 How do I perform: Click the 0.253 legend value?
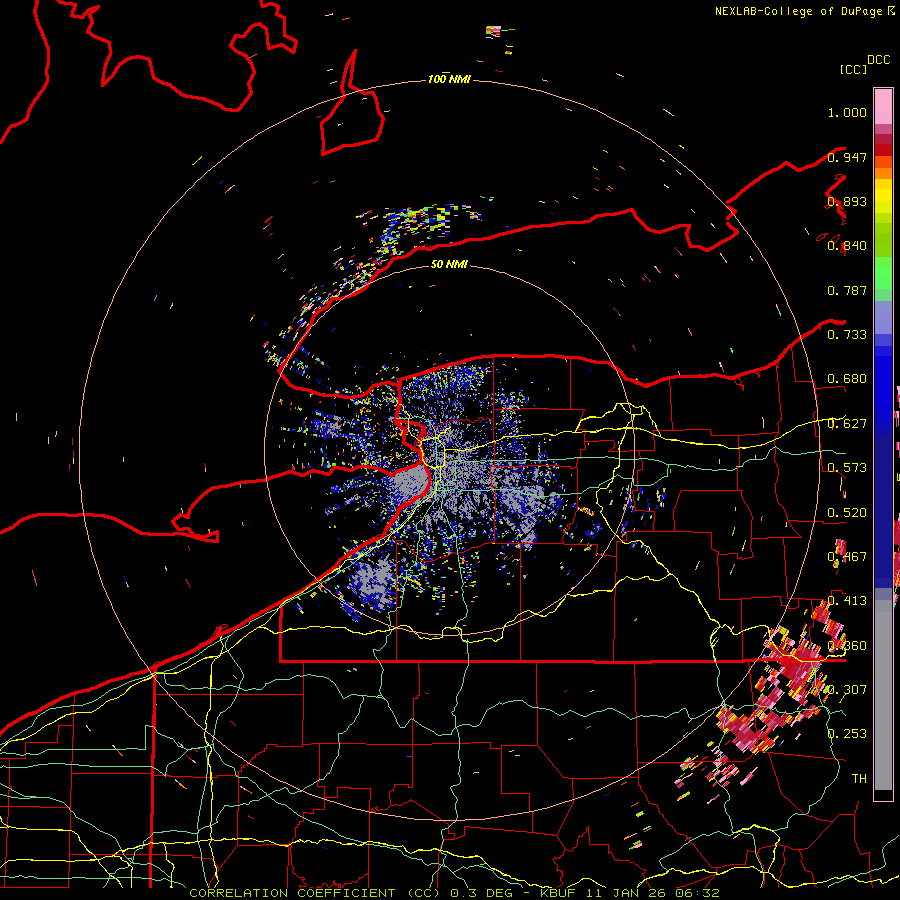[847, 734]
